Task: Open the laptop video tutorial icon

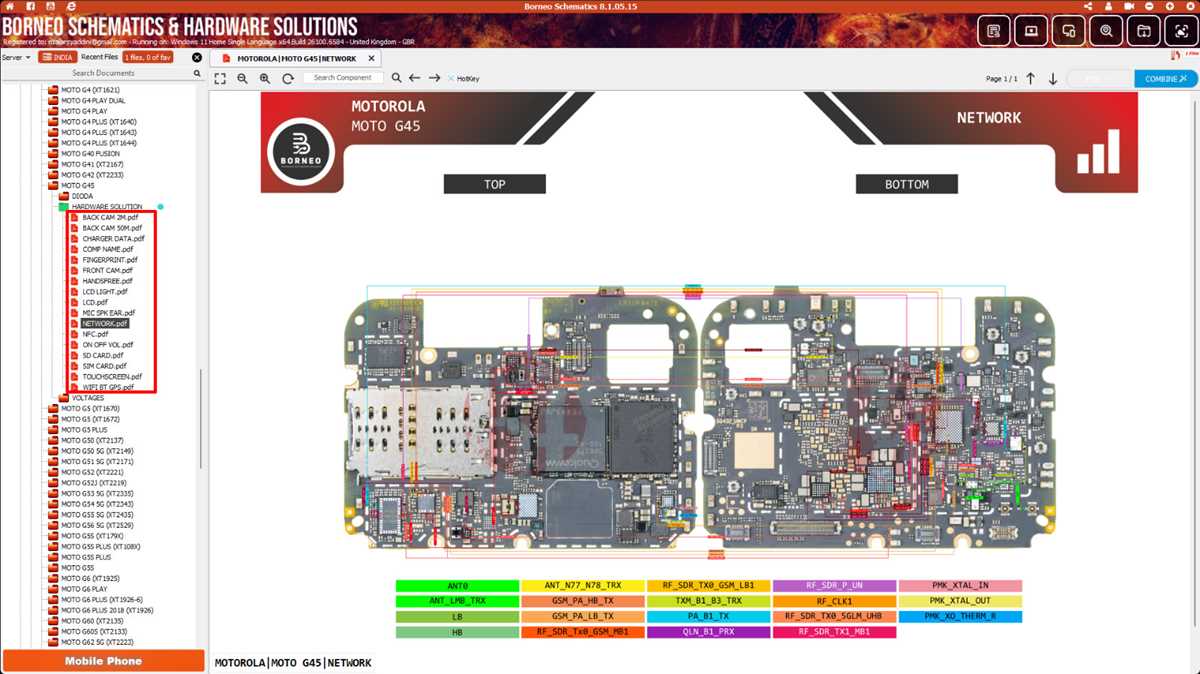Action: [1031, 31]
